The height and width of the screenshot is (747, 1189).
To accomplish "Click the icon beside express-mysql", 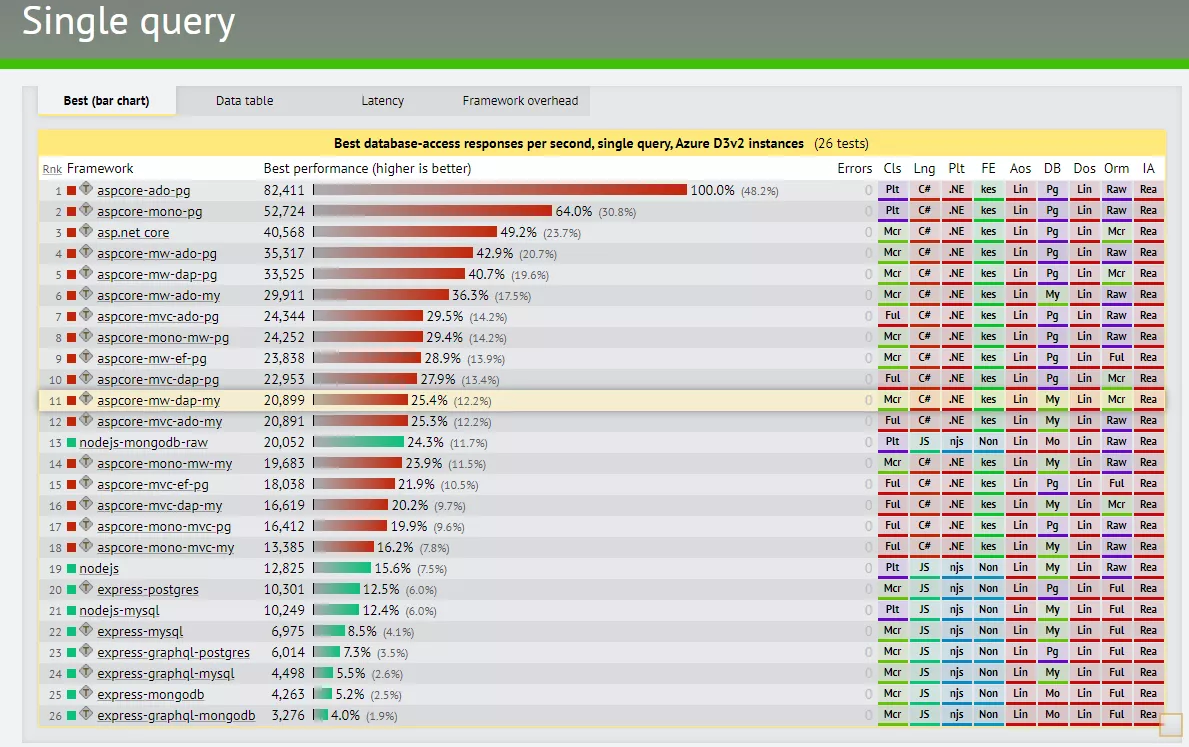I will pos(86,629).
